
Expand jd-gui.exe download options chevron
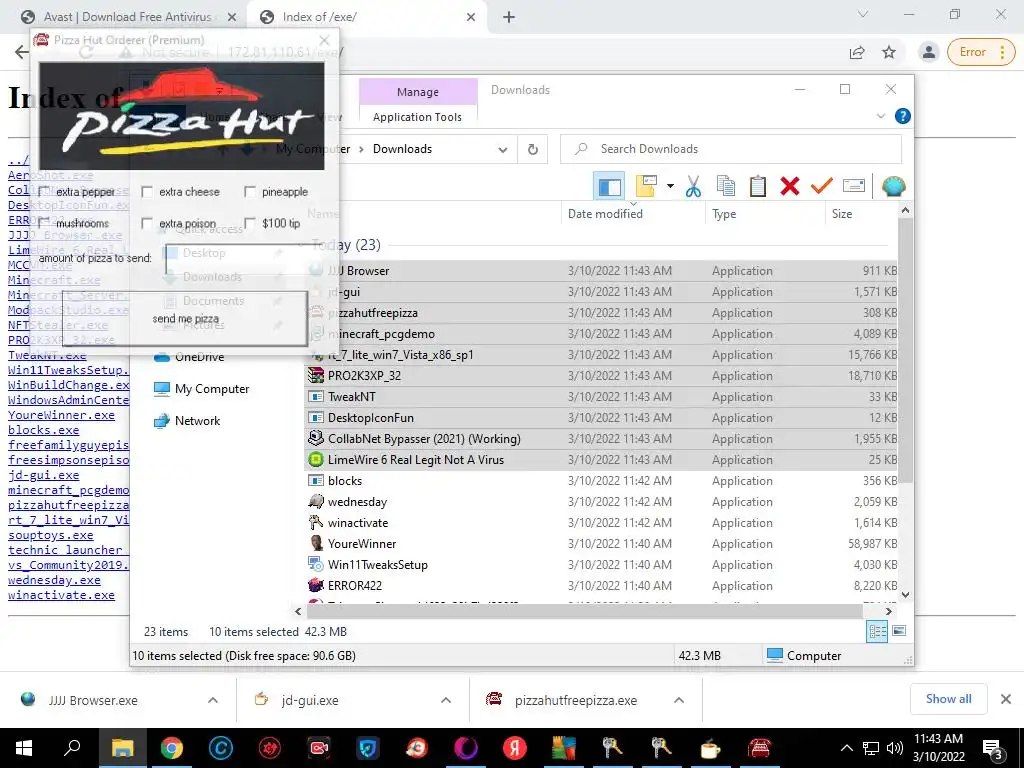(x=446, y=700)
